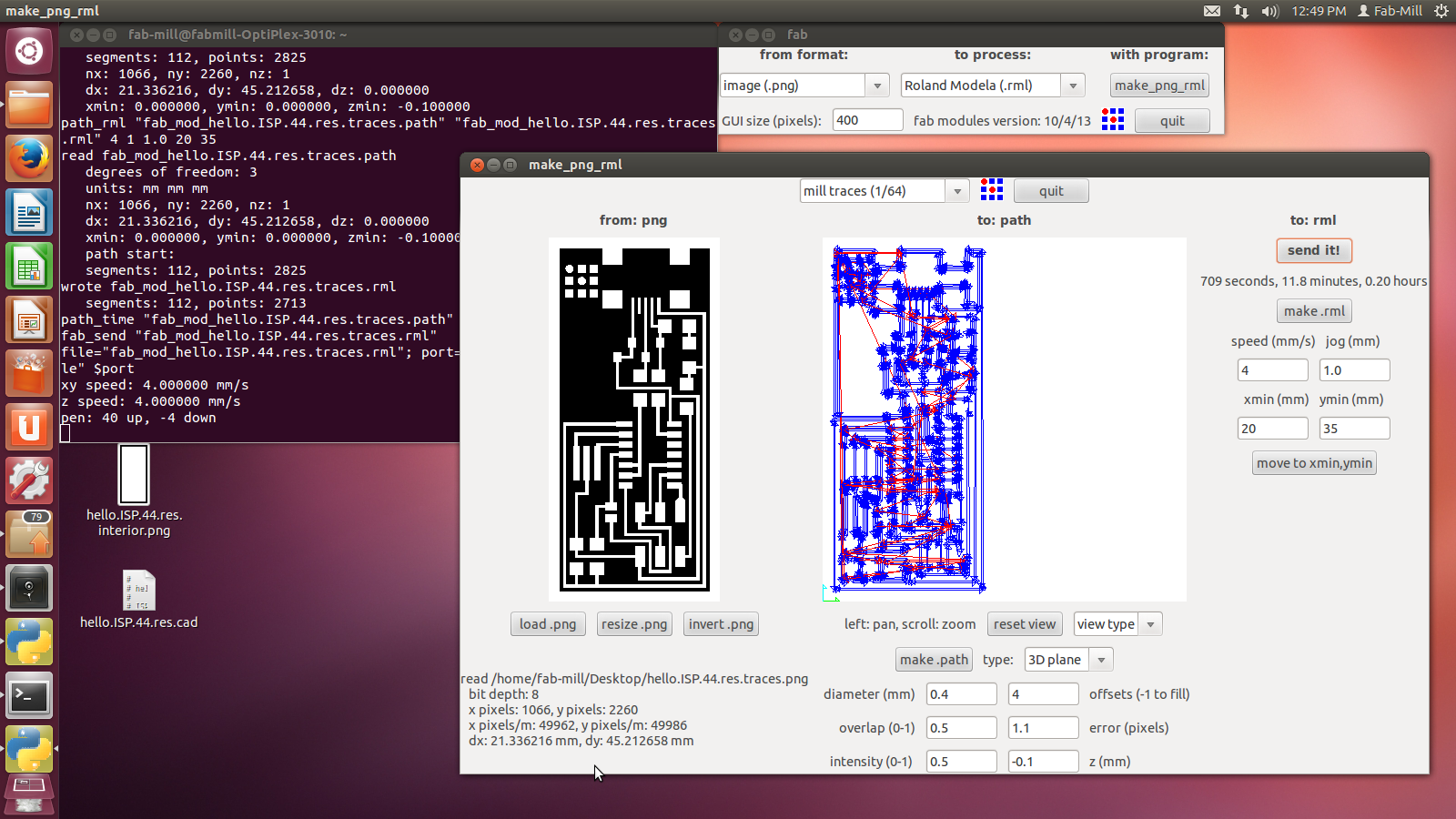
Task: Open the image (.png) format dropdown
Action: coord(877,86)
